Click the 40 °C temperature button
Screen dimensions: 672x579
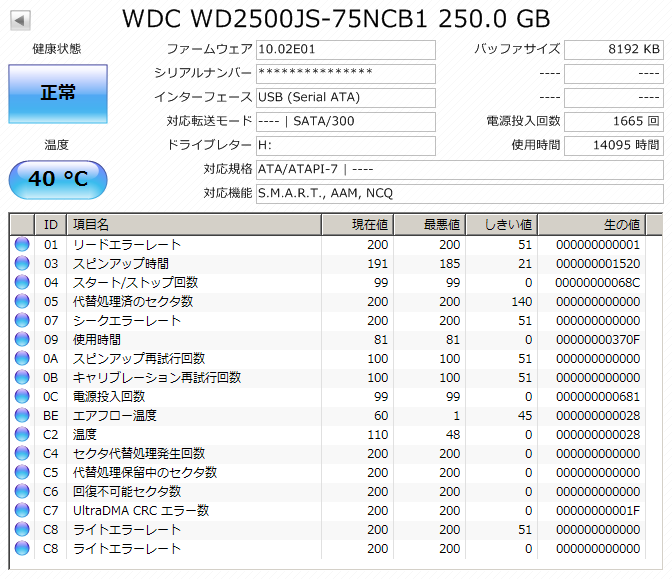point(58,180)
